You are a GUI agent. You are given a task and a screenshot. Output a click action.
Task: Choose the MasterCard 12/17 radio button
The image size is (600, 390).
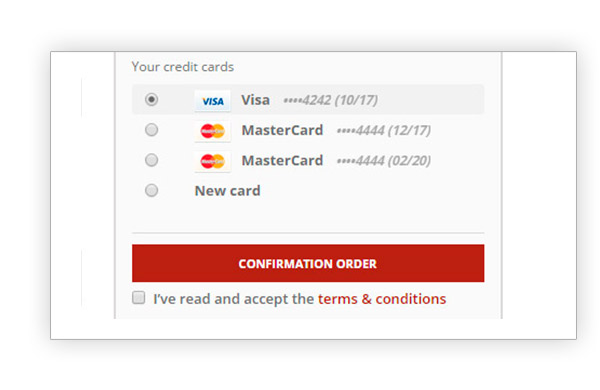(x=152, y=130)
